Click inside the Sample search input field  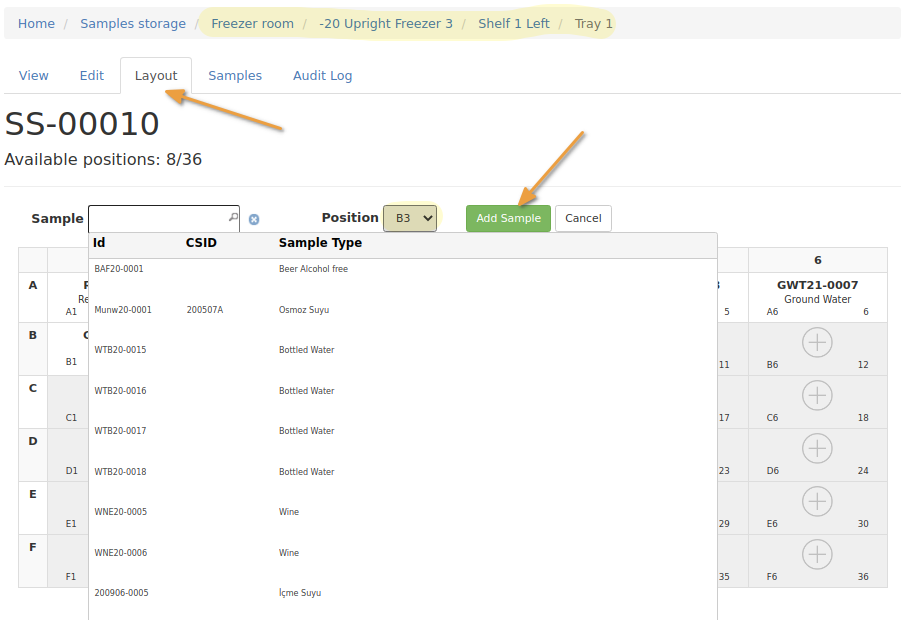[x=160, y=218]
